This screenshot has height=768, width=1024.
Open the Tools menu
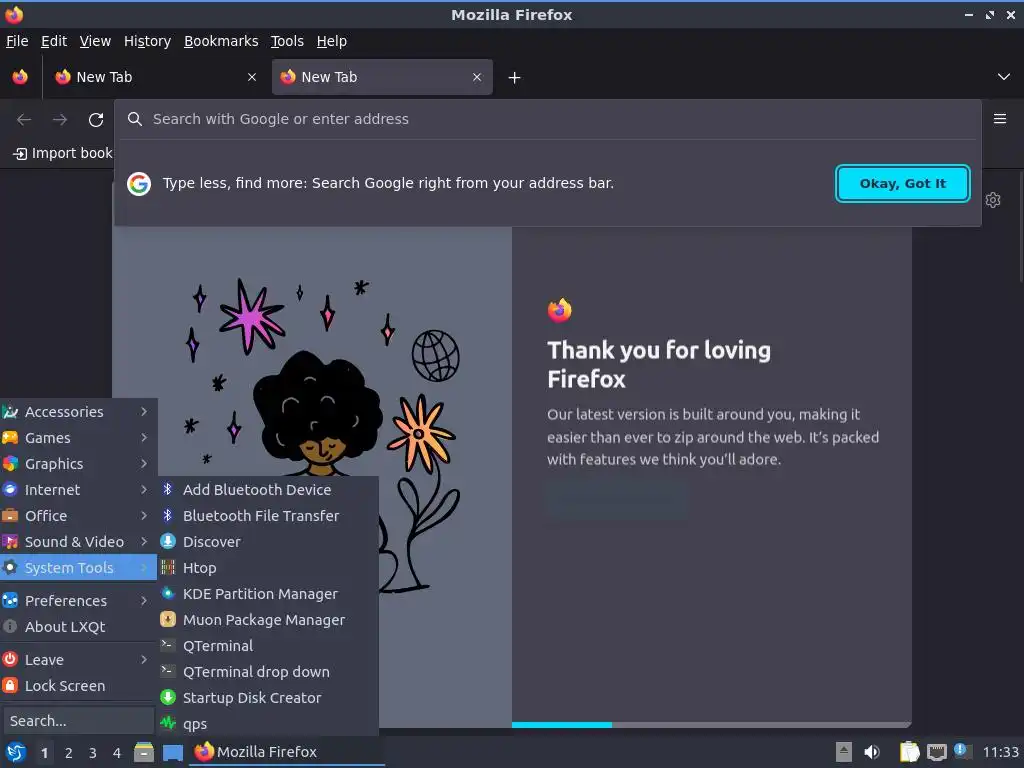coord(287,41)
